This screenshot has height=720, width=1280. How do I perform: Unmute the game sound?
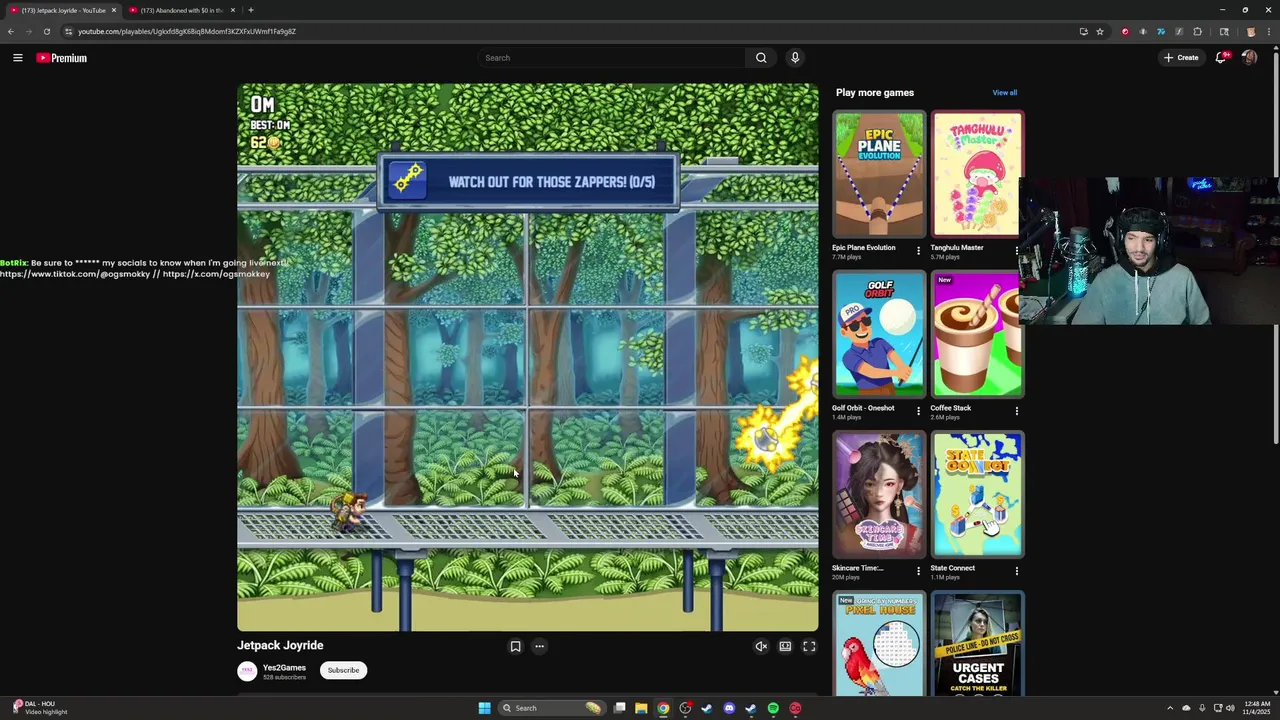coord(761,646)
